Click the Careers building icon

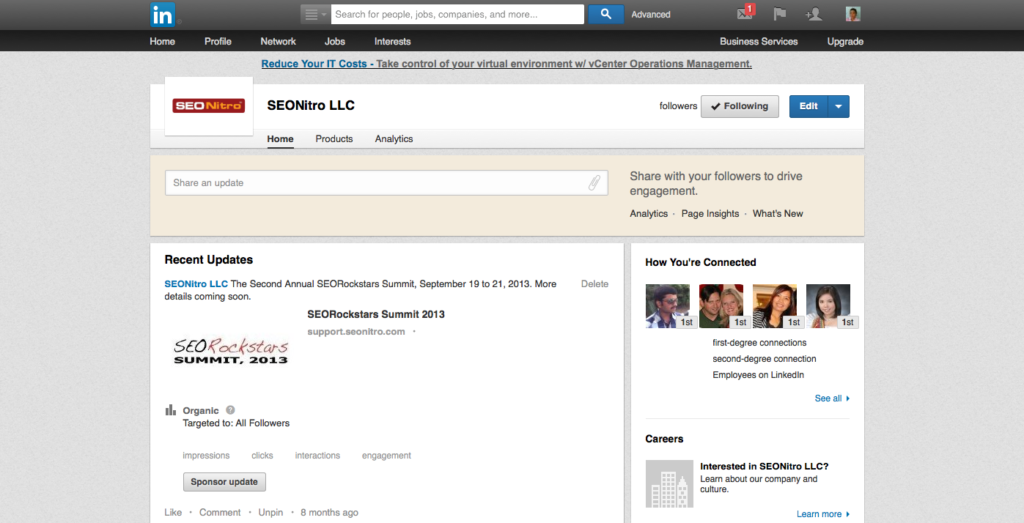[x=669, y=484]
